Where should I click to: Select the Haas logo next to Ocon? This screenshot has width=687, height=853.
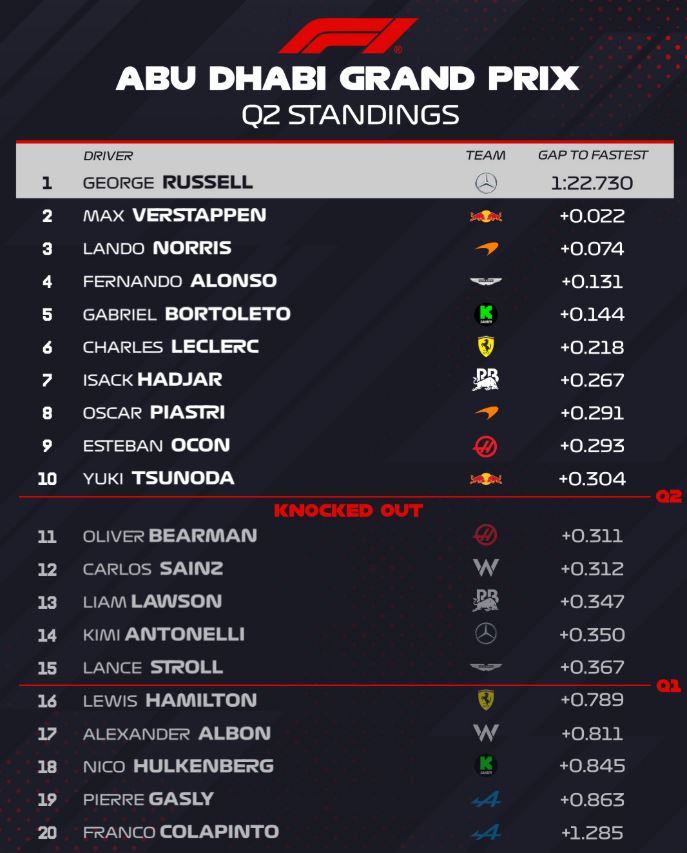pos(486,446)
